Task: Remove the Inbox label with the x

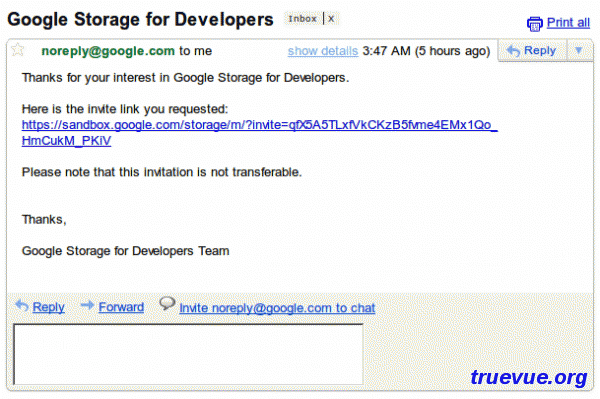Action: point(331,19)
